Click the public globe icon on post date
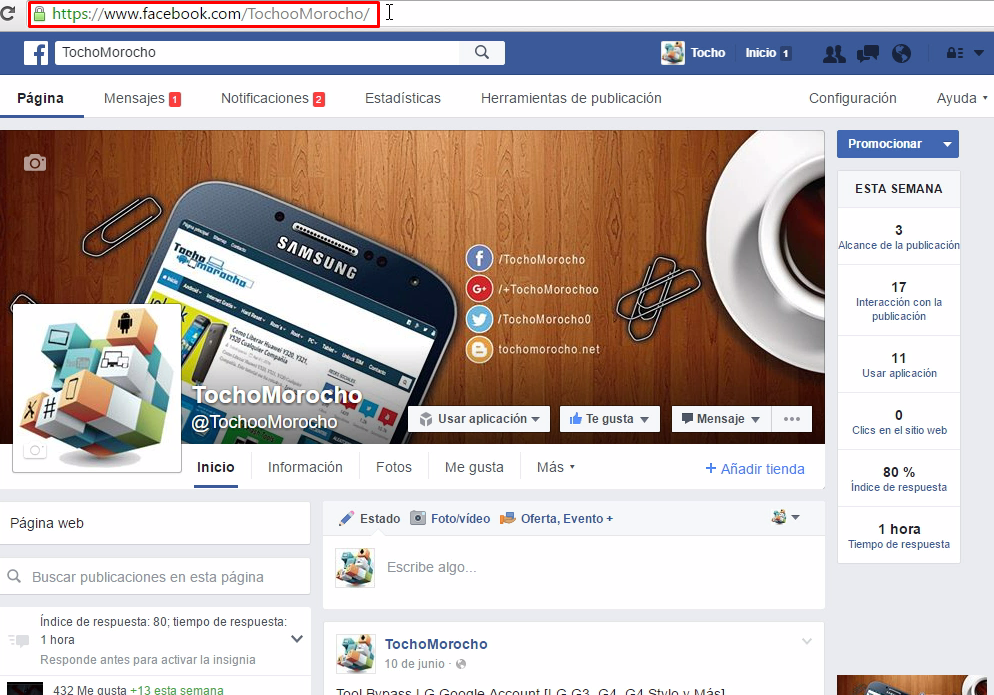The height and width of the screenshot is (695, 994). pos(461,664)
